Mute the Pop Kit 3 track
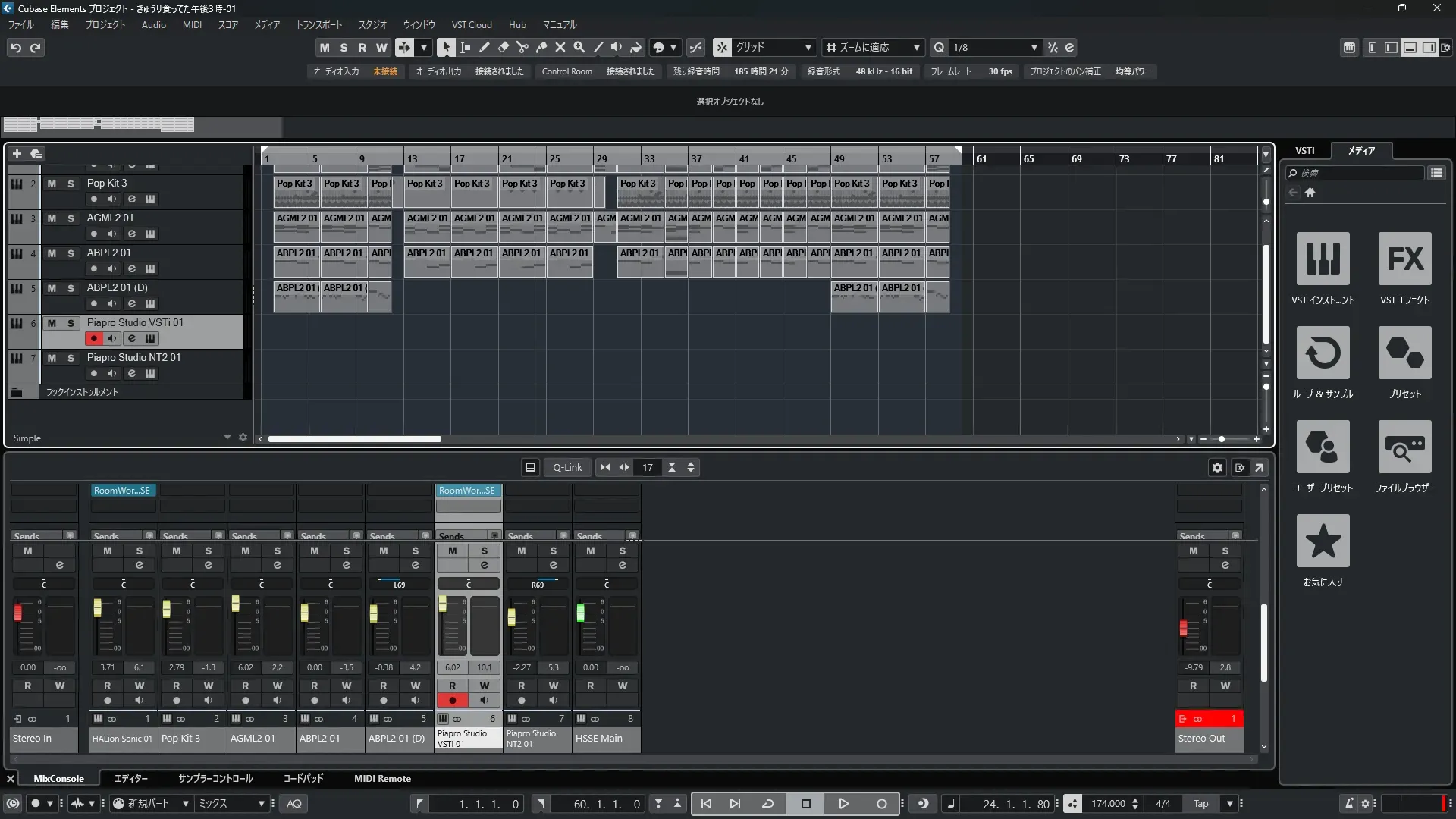1456x819 pixels. [x=52, y=184]
